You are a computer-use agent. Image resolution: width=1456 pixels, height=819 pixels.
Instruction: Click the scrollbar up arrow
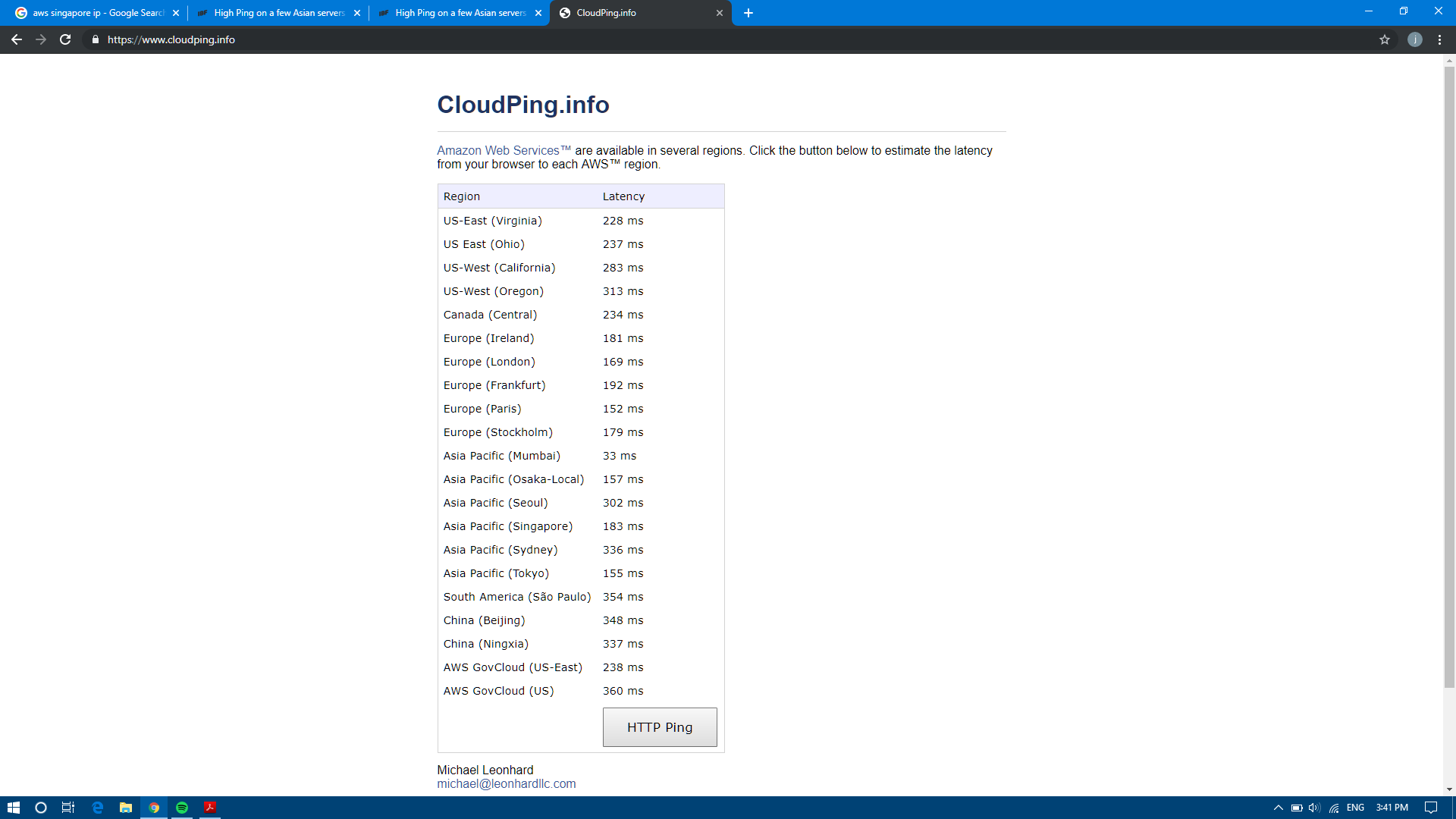1449,60
